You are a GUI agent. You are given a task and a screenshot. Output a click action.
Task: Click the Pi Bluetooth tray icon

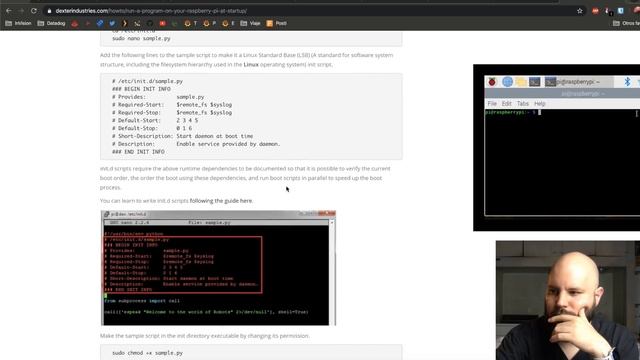[x=627, y=82]
